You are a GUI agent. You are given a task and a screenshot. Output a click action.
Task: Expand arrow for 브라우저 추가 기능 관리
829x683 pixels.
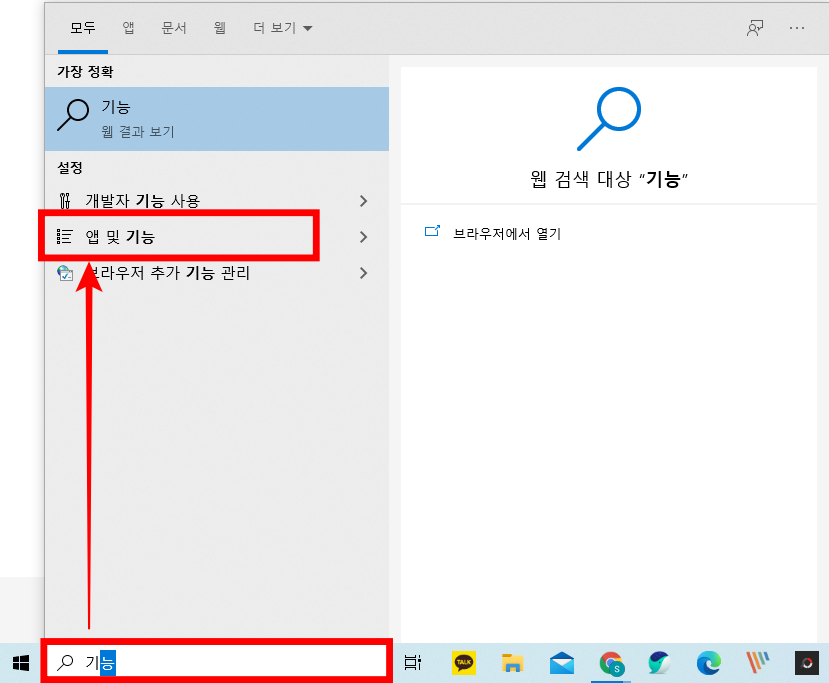[x=363, y=273]
